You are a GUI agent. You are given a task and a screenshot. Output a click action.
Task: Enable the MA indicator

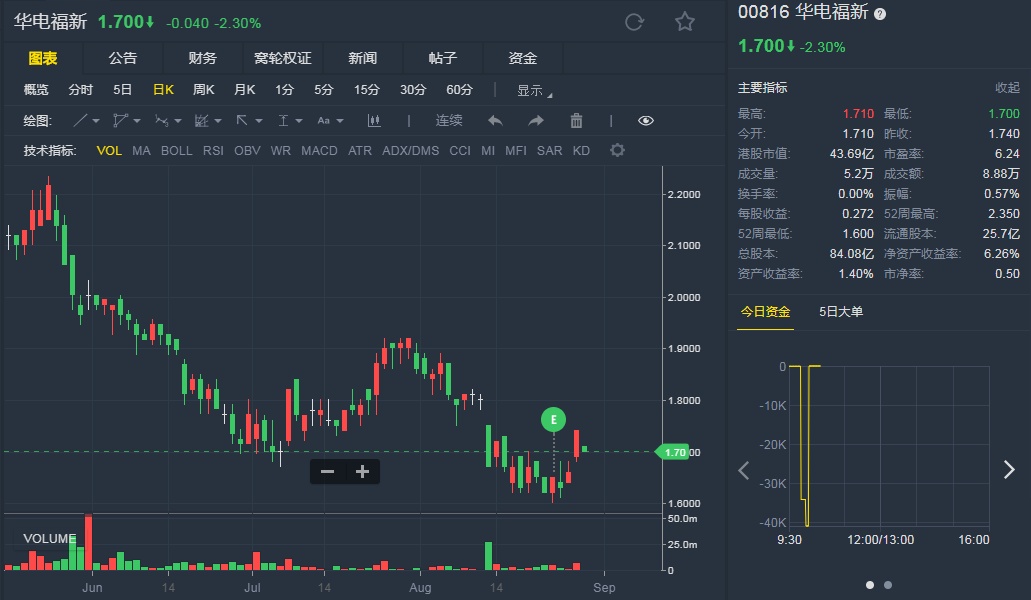141,150
